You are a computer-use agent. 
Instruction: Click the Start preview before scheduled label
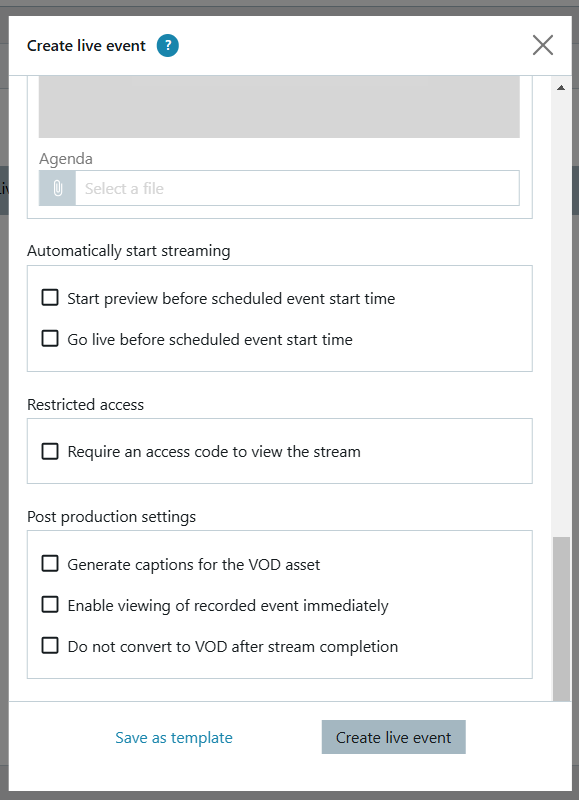coord(231,298)
